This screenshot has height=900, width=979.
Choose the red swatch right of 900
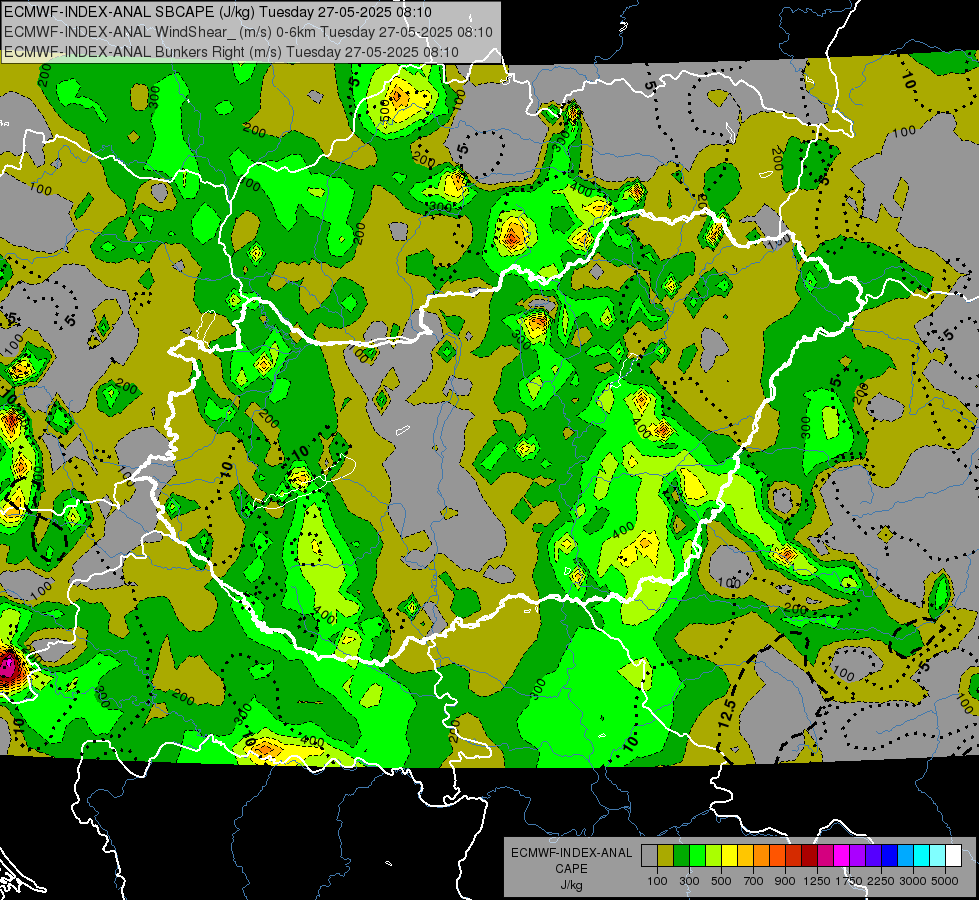point(794,856)
